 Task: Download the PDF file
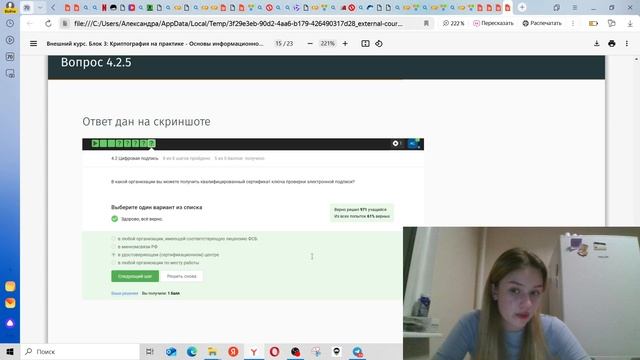pos(597,43)
